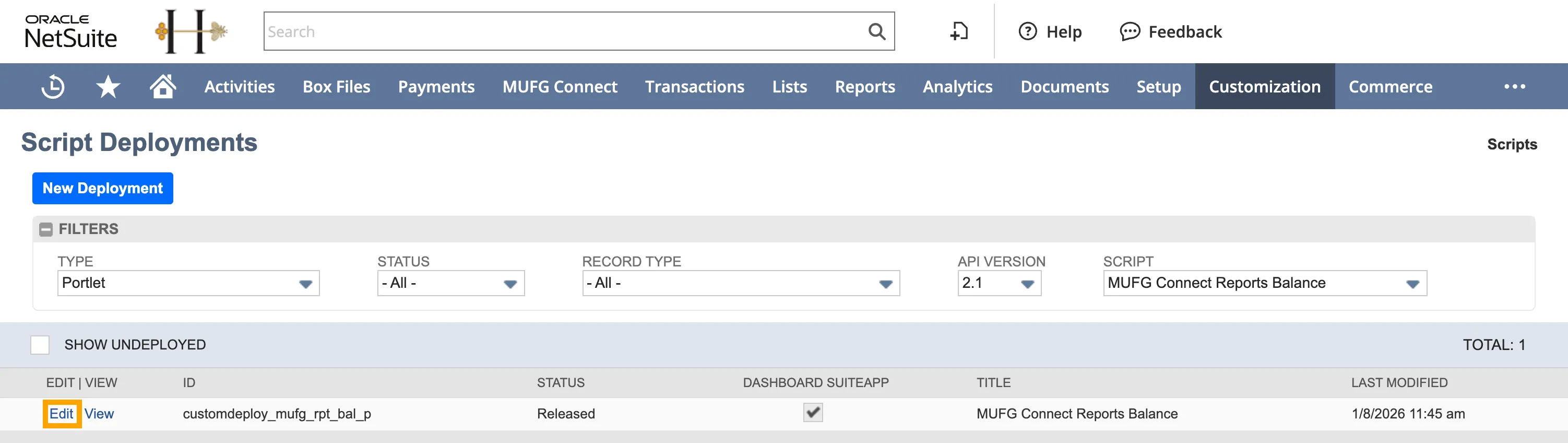Toggle the Show Undeployed checkbox
1568x443 pixels.
pos(40,345)
